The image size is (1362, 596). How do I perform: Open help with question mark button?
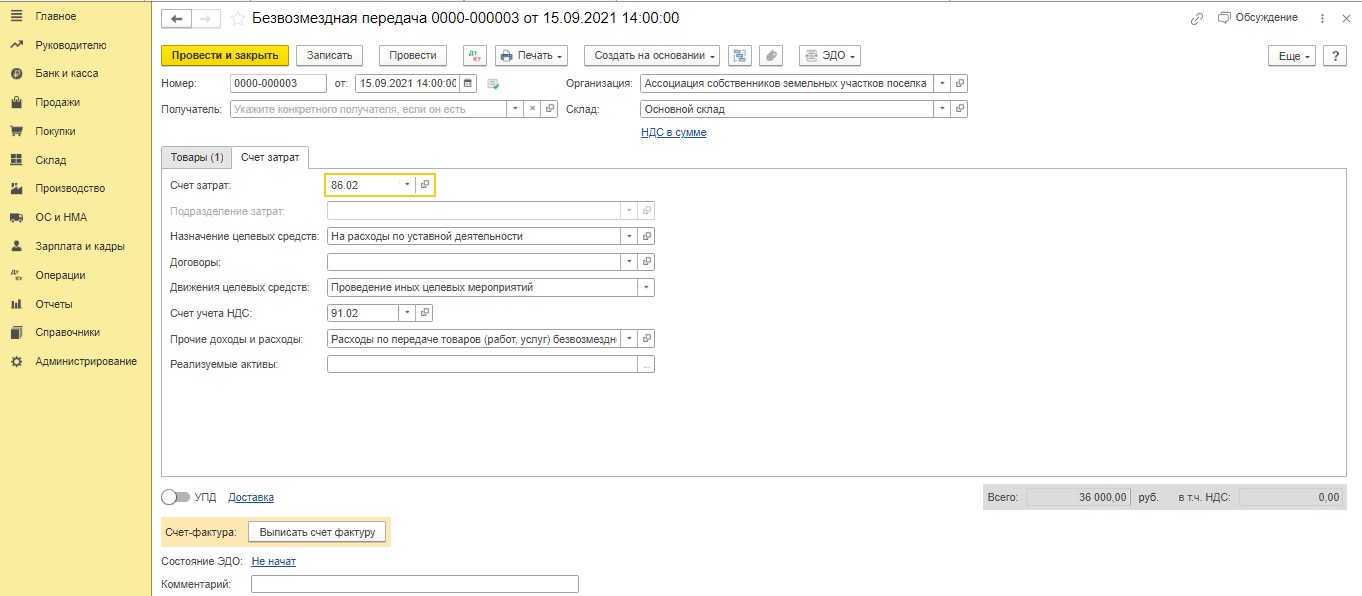click(1333, 56)
